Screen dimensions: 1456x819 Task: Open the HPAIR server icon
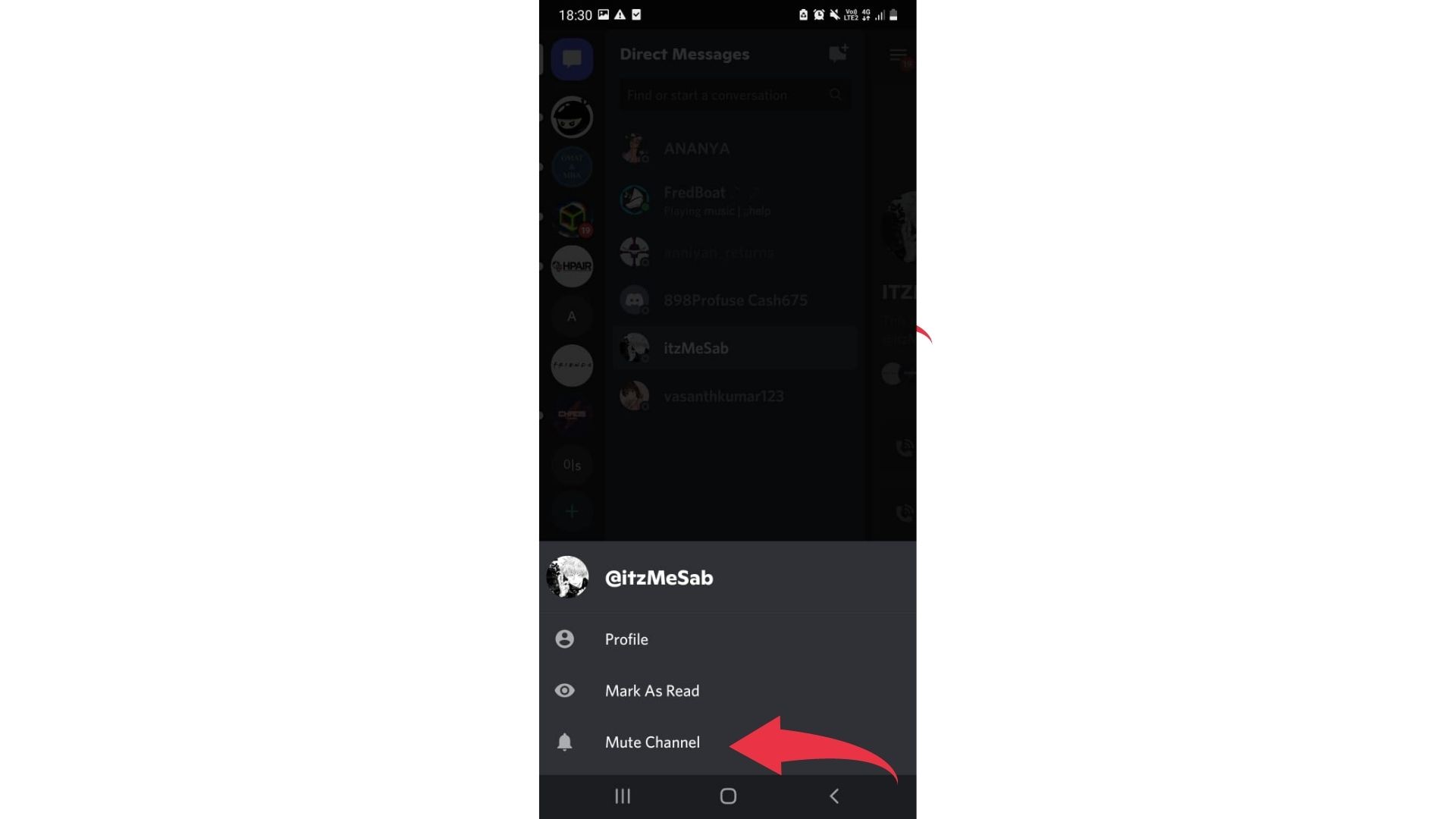pyautogui.click(x=571, y=266)
